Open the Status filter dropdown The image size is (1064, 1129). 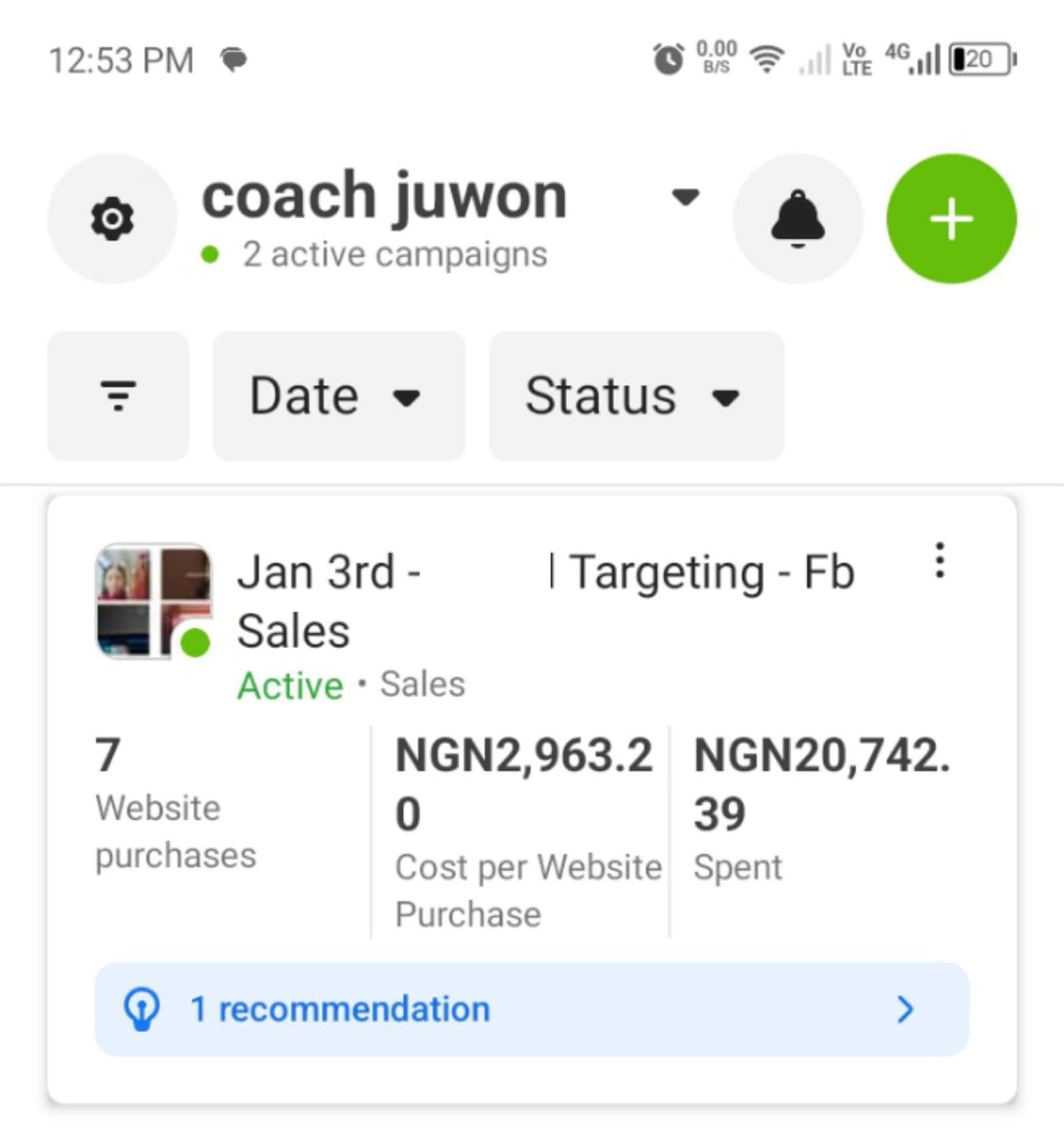(x=636, y=396)
